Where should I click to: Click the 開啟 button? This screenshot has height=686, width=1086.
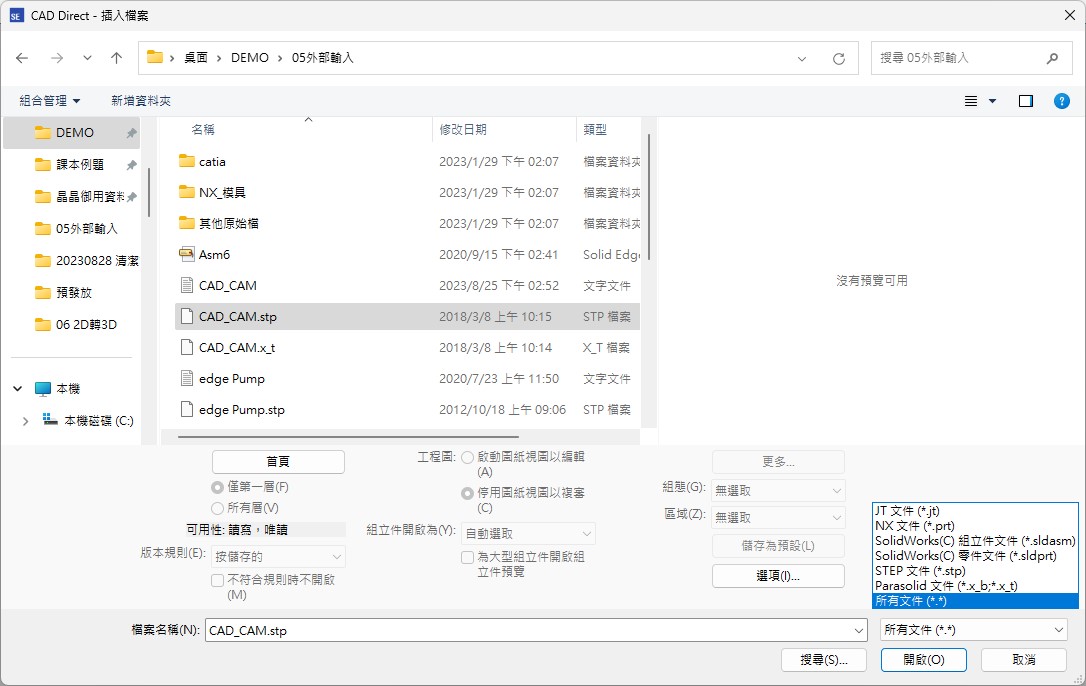pos(923,660)
